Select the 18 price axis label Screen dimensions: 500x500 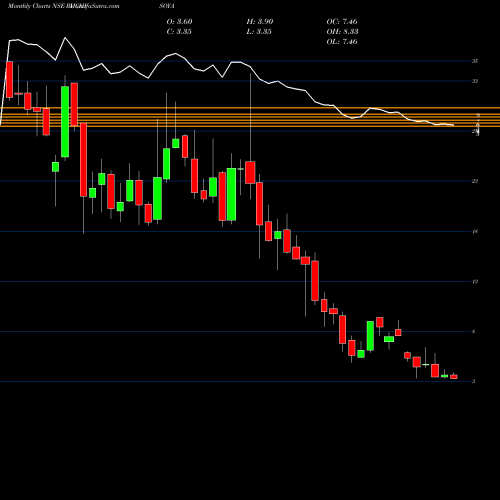pyautogui.click(x=475, y=231)
